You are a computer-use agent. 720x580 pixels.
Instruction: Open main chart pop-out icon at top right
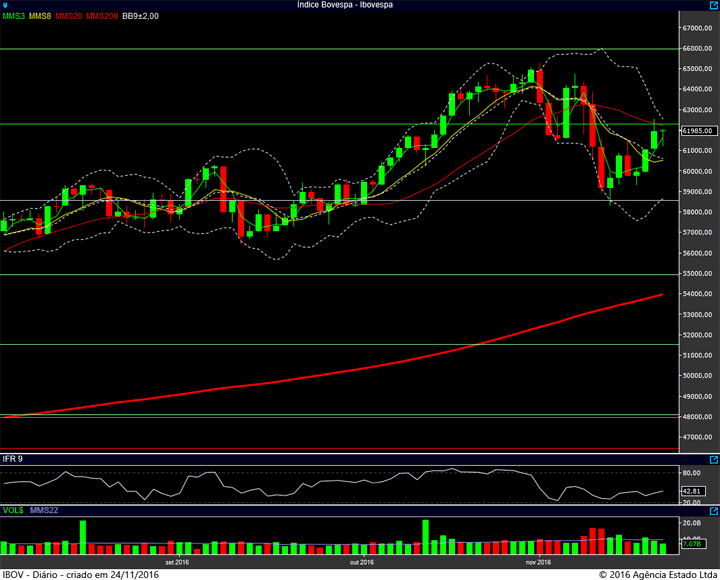click(714, 5)
